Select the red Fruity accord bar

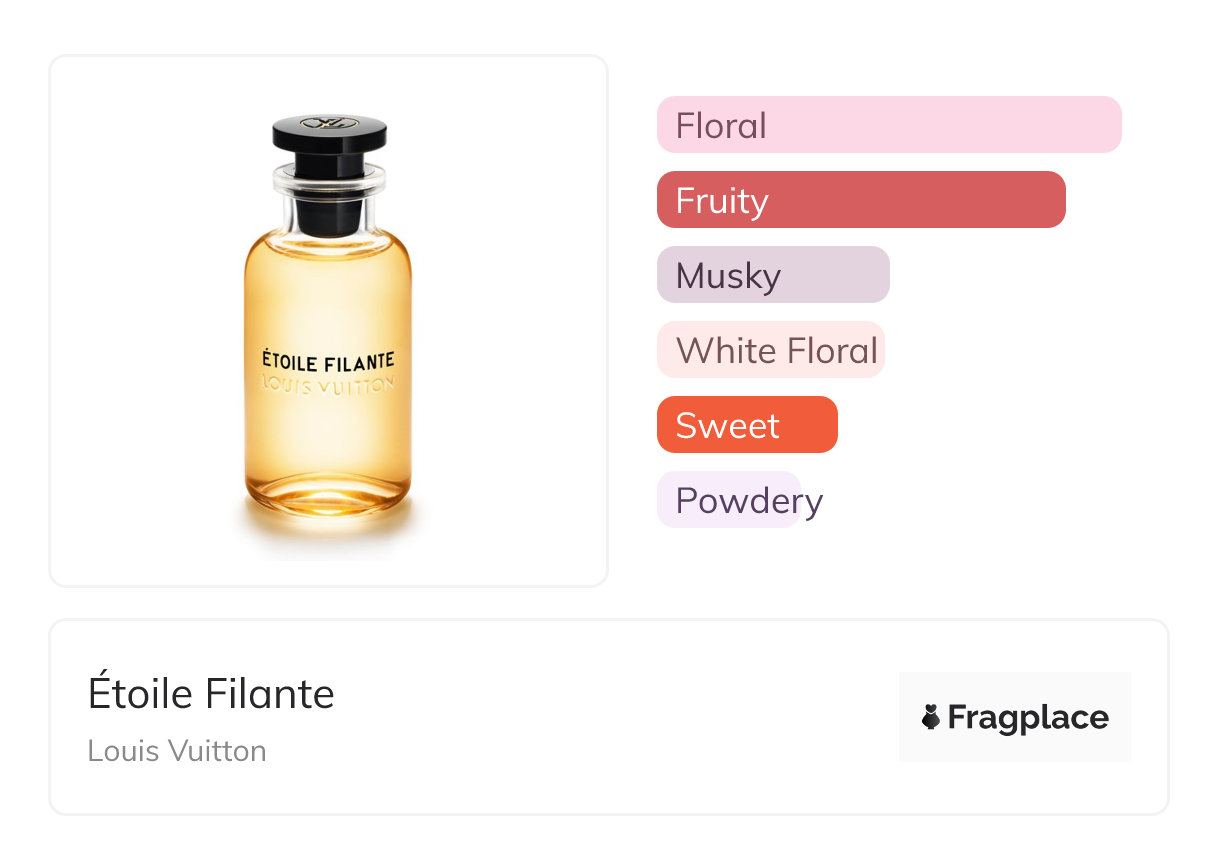[861, 200]
